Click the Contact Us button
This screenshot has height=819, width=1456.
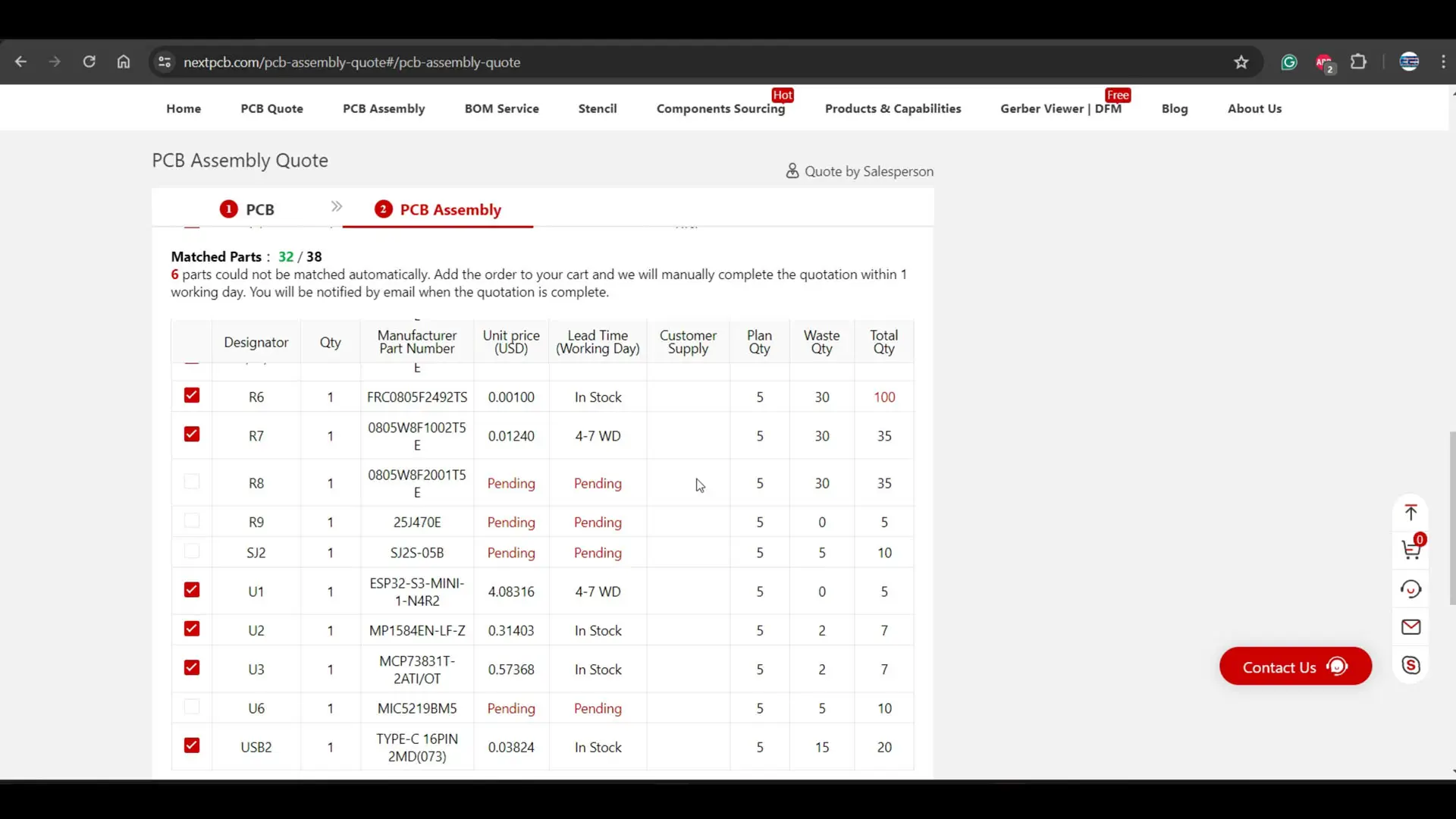pyautogui.click(x=1295, y=667)
